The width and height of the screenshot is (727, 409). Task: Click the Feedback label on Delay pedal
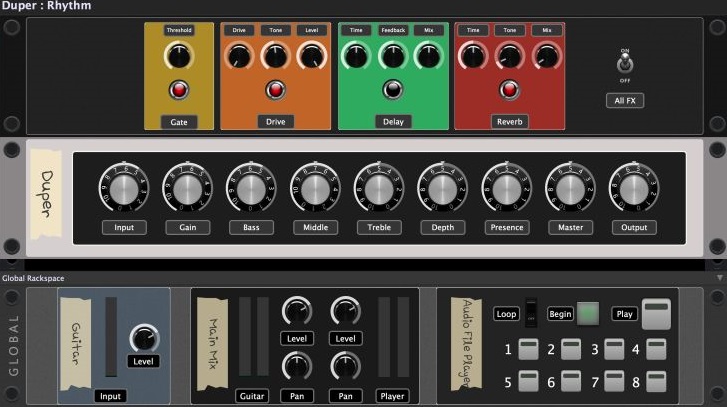(x=393, y=30)
